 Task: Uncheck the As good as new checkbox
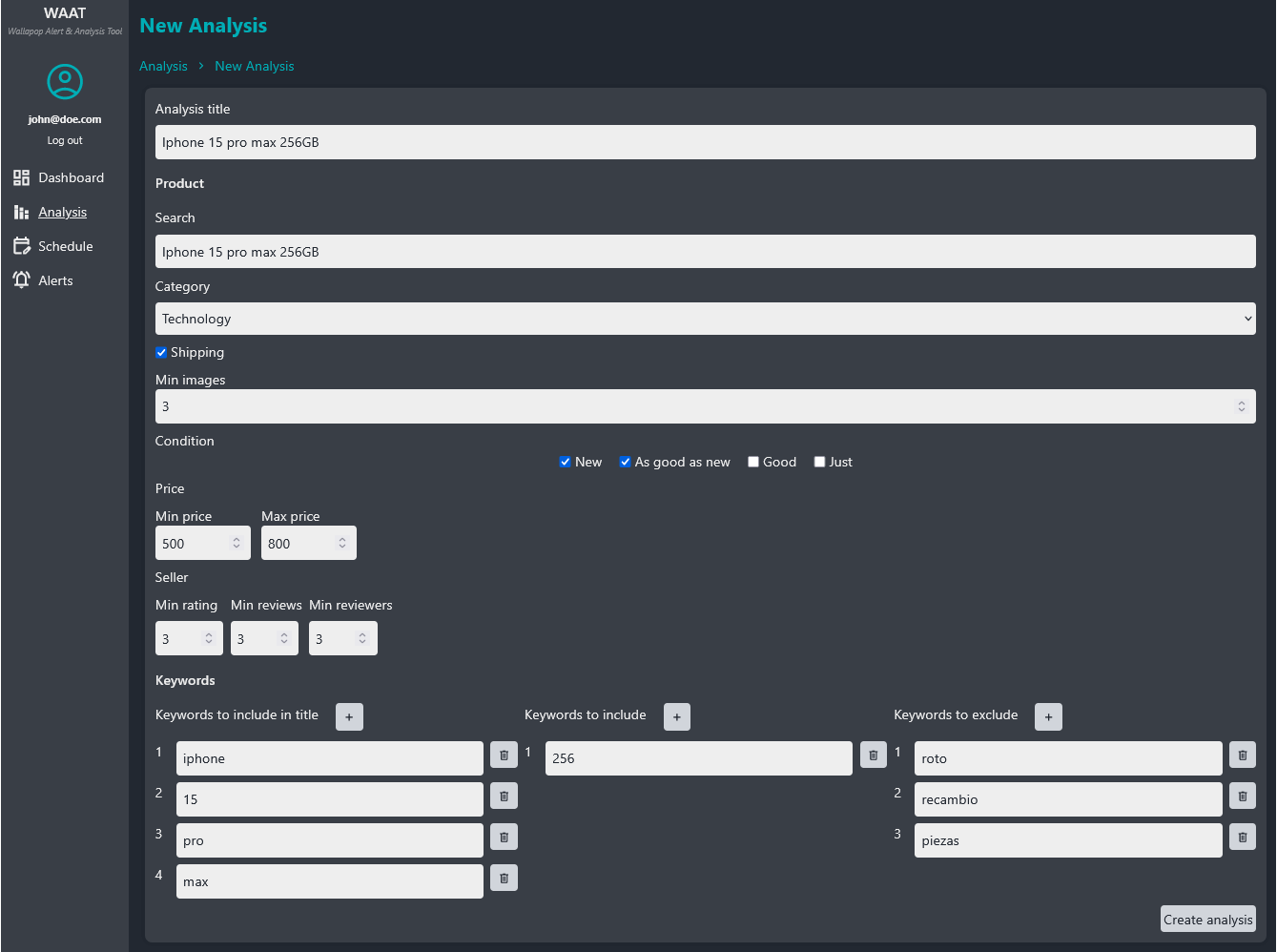click(625, 462)
